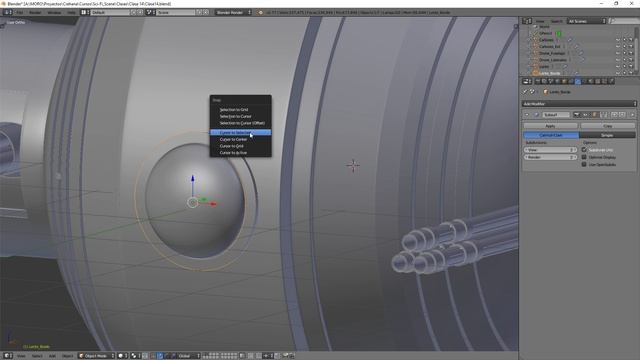640x360 pixels.
Task: Choose Cursor to Center in Snap menu
Action: coord(240,139)
